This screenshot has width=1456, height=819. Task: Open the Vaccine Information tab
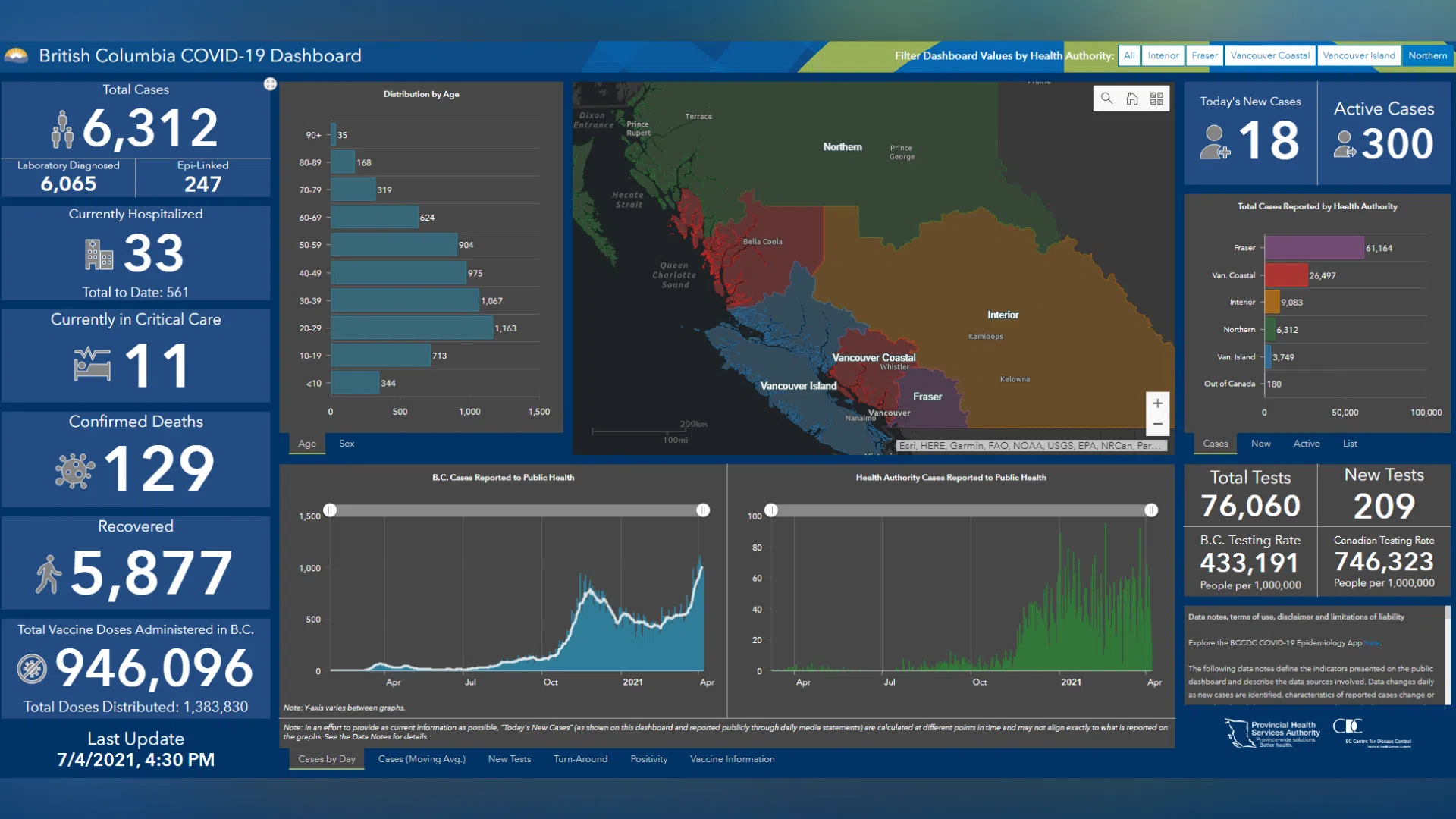tap(732, 759)
